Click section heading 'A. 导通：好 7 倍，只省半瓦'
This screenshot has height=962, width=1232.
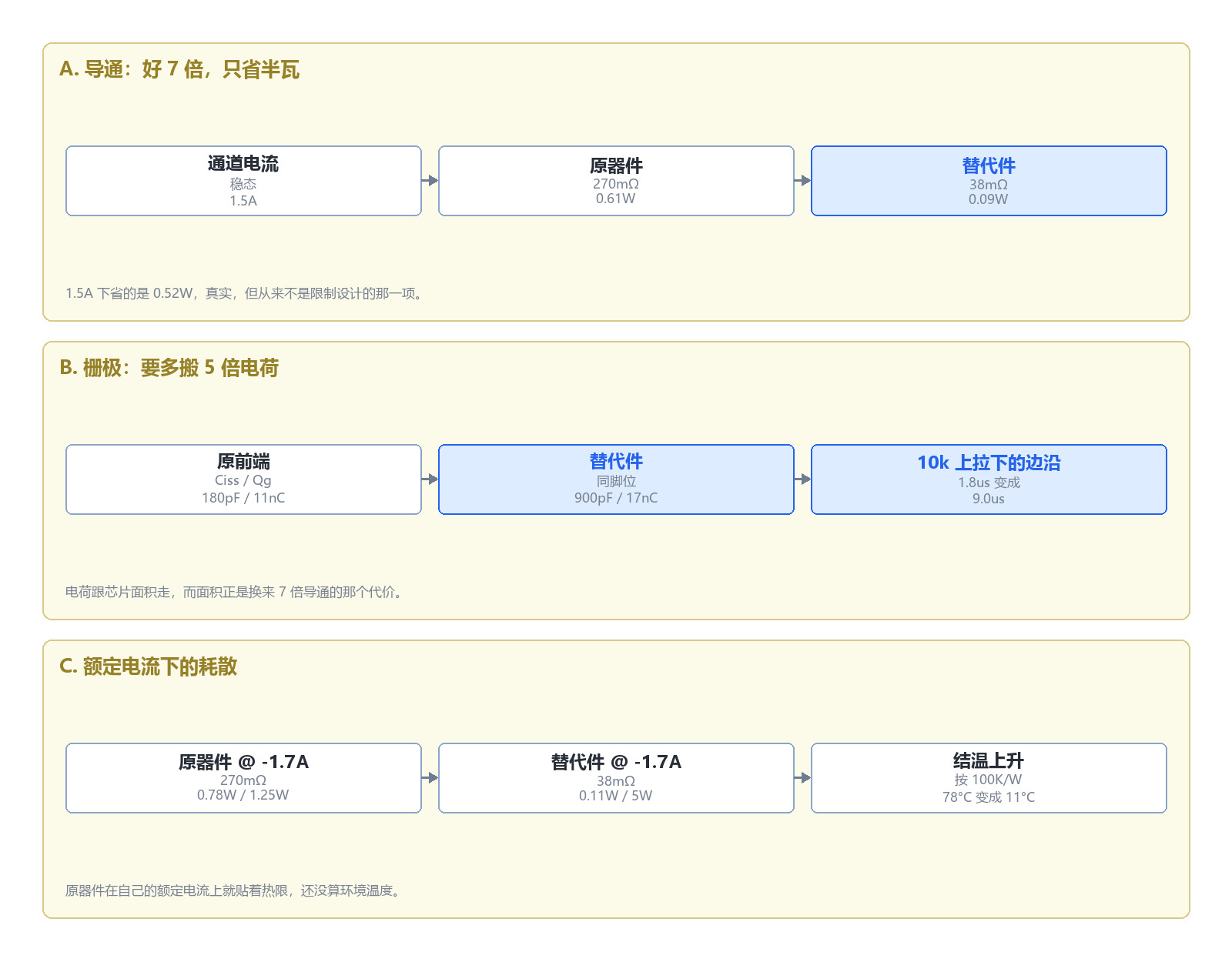tap(179, 69)
